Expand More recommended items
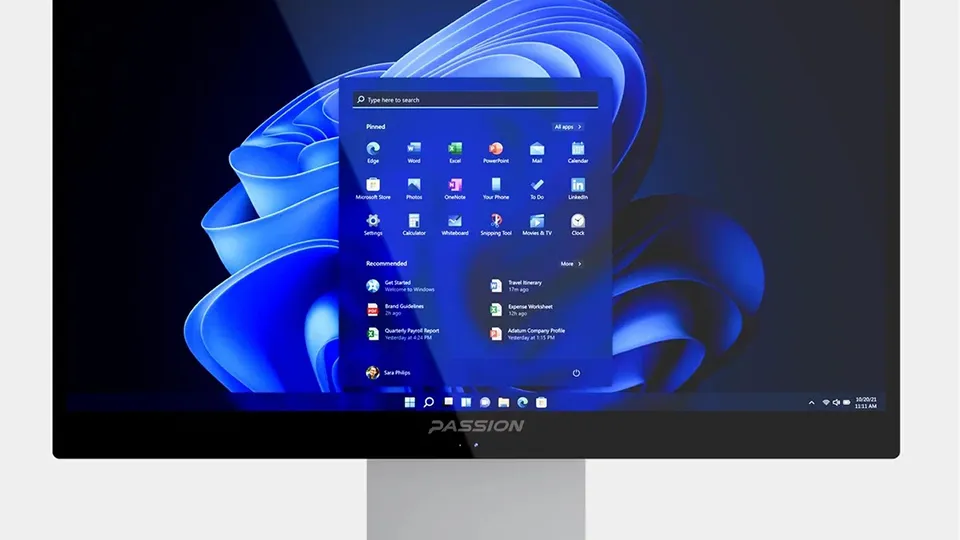 [x=571, y=264]
